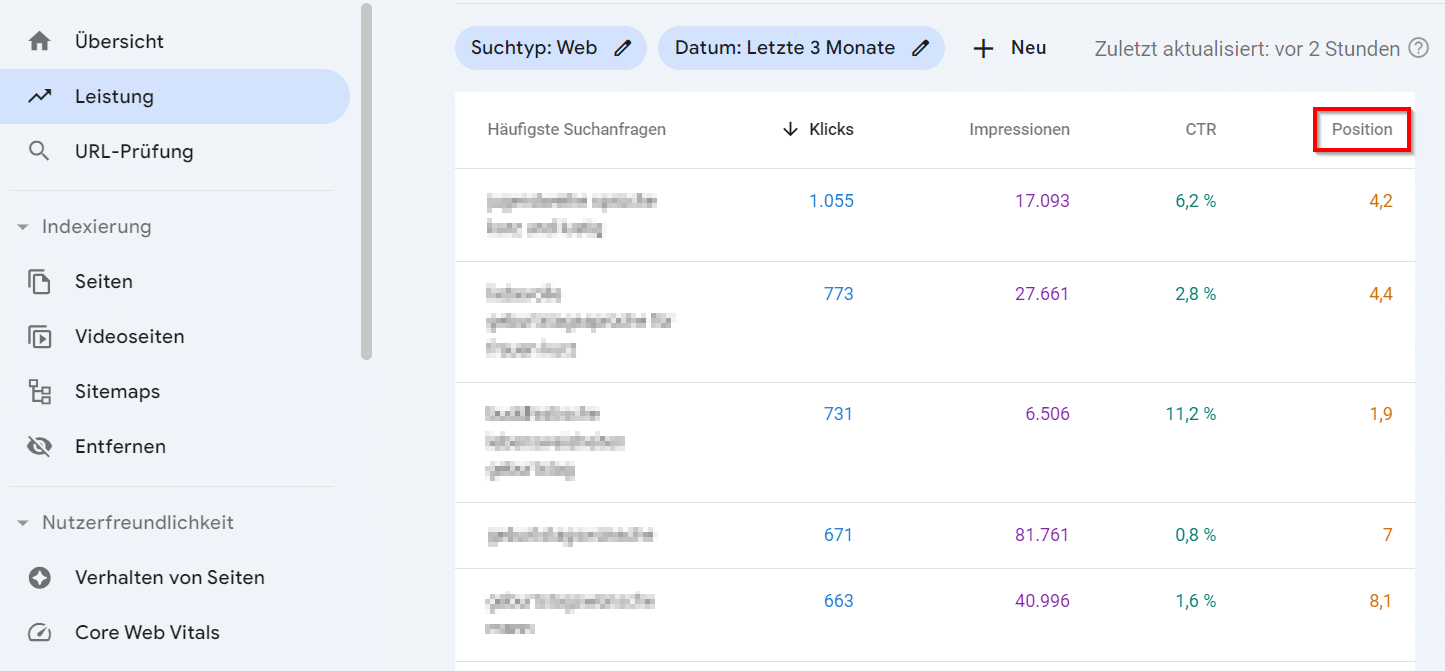Open the Leistung performance report icon
1445x671 pixels.
tap(40, 96)
